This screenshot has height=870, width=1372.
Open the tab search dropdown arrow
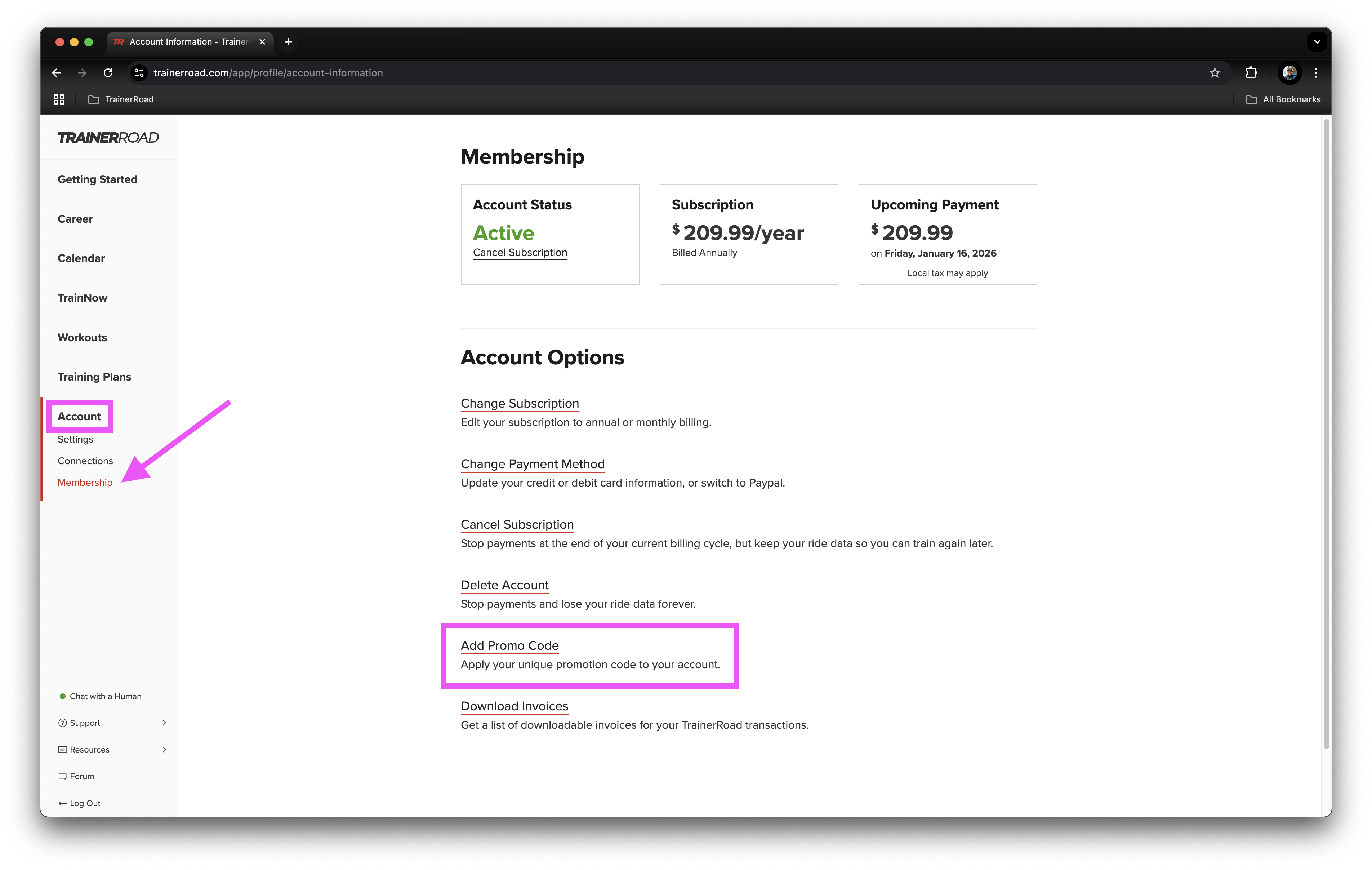[1317, 41]
